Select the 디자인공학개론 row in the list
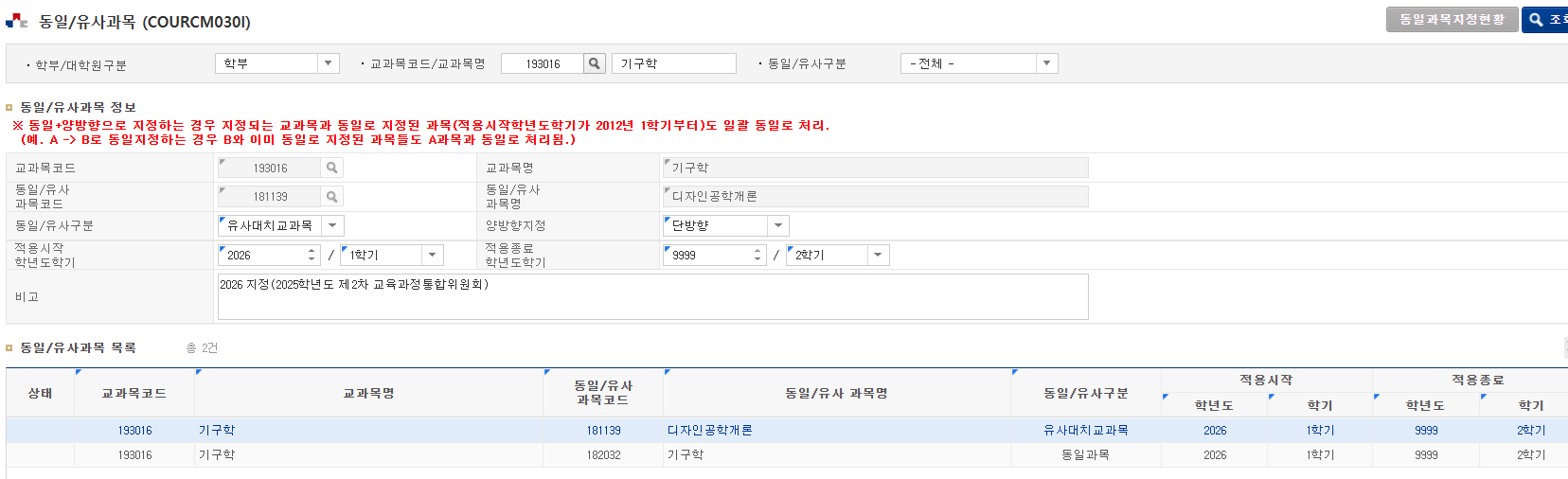The height and width of the screenshot is (479, 1568). tap(710, 431)
